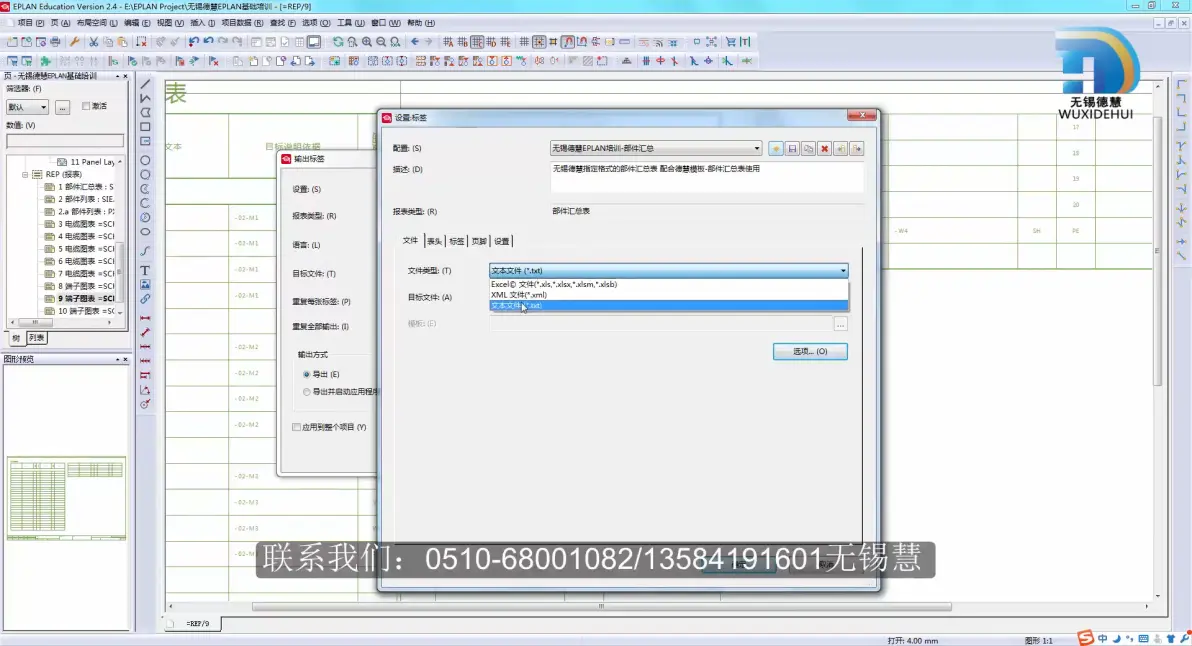1192x646 pixels.
Task: Check 应用到整个项目 (Y) checkbox
Action: click(296, 427)
